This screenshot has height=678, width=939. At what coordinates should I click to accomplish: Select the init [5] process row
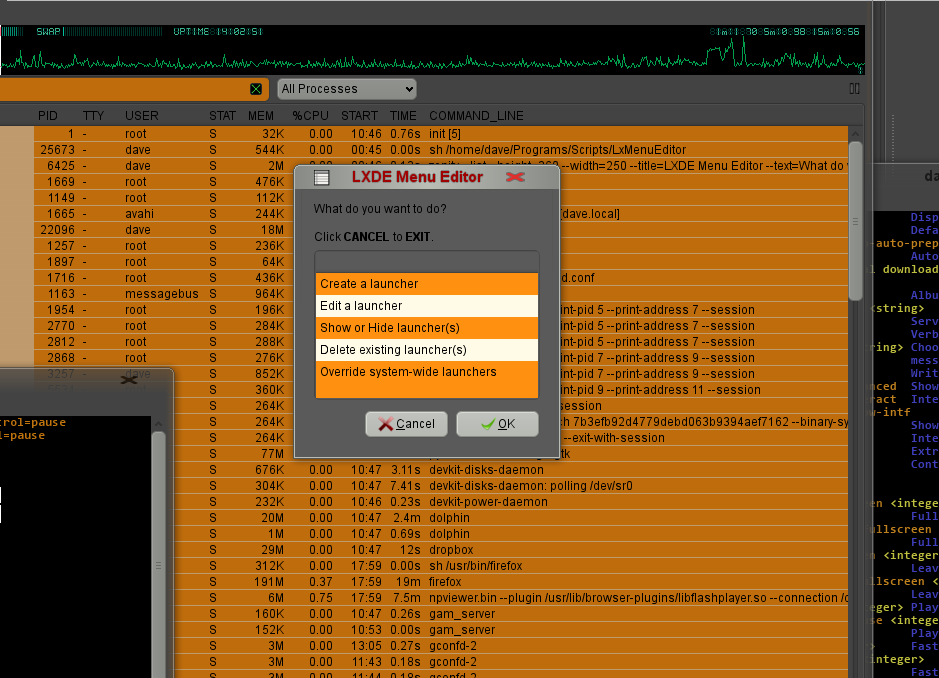[x=441, y=134]
